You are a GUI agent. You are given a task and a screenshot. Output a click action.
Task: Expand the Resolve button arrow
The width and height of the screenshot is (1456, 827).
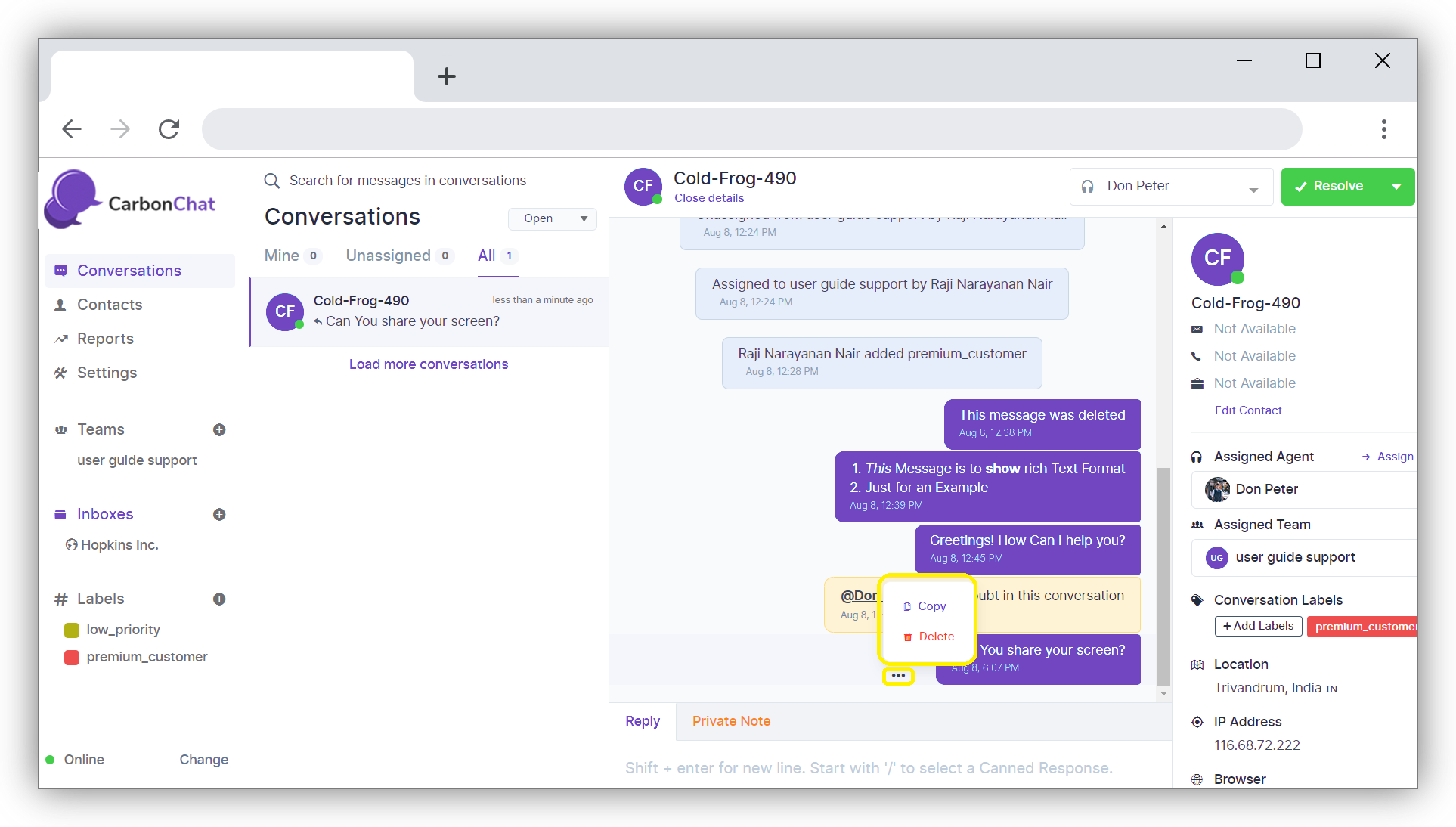[1396, 187]
